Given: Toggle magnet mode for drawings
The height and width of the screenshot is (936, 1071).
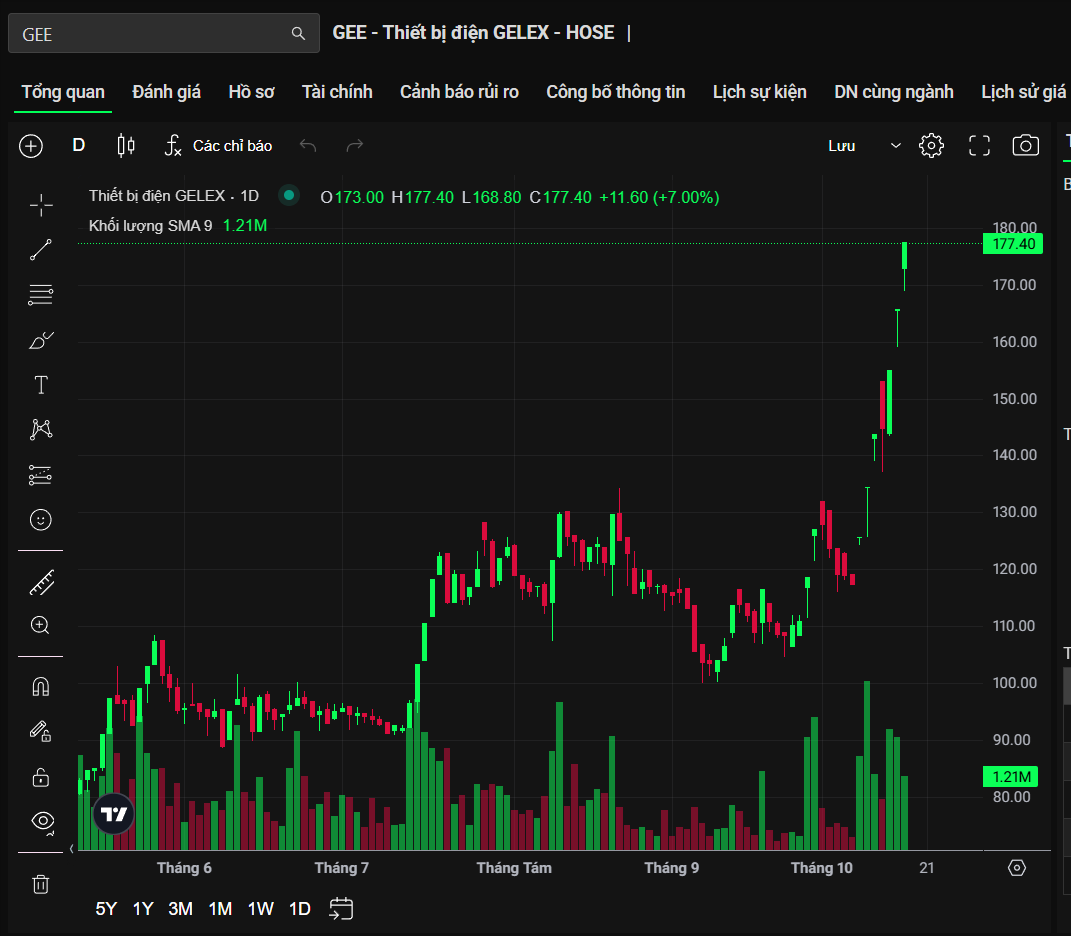Looking at the screenshot, I should pos(41,687).
